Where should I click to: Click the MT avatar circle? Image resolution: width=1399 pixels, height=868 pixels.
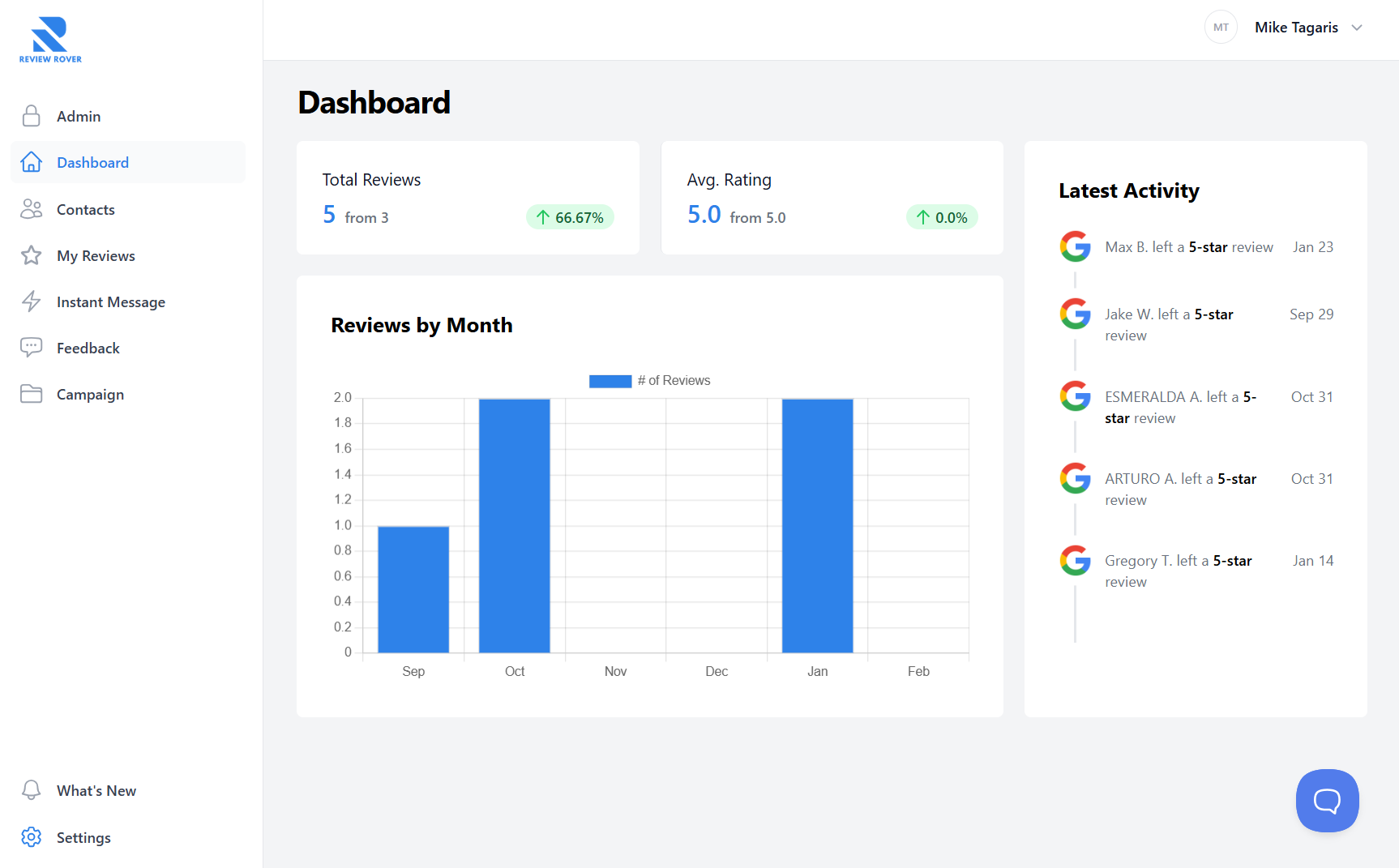(x=1221, y=28)
